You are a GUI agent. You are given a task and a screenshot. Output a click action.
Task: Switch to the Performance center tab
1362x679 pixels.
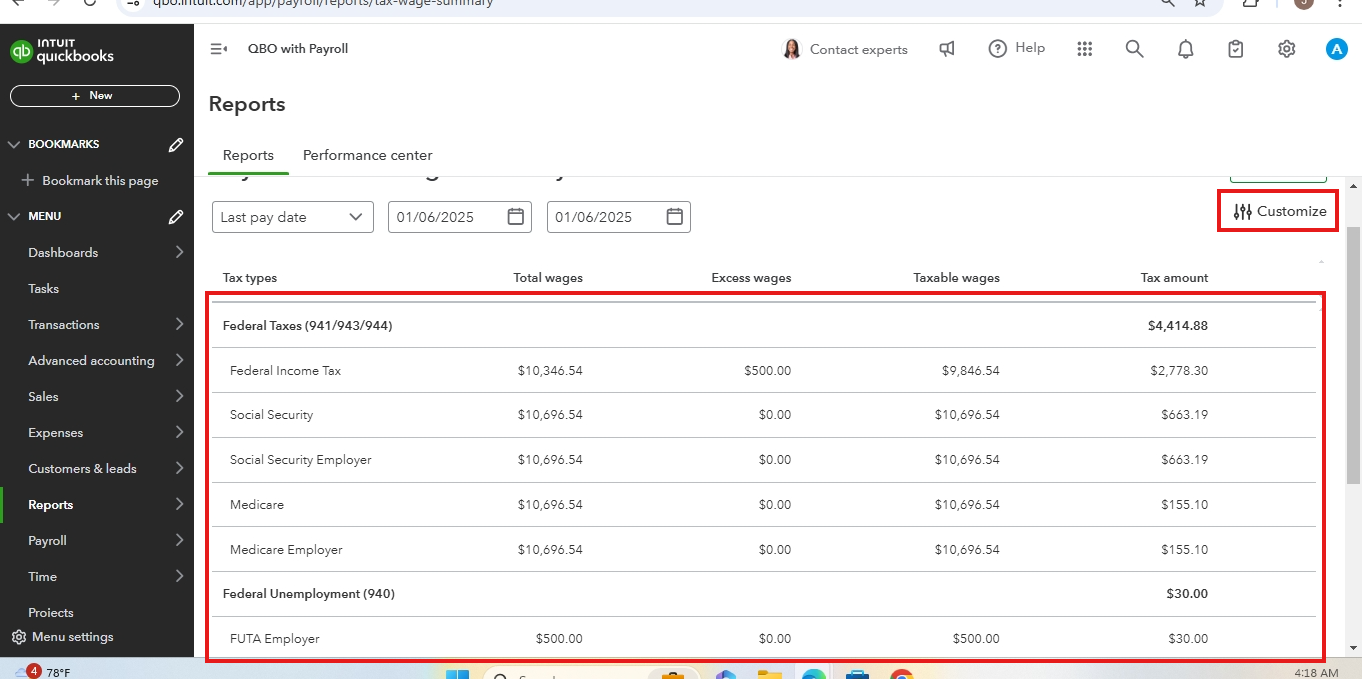tap(368, 155)
